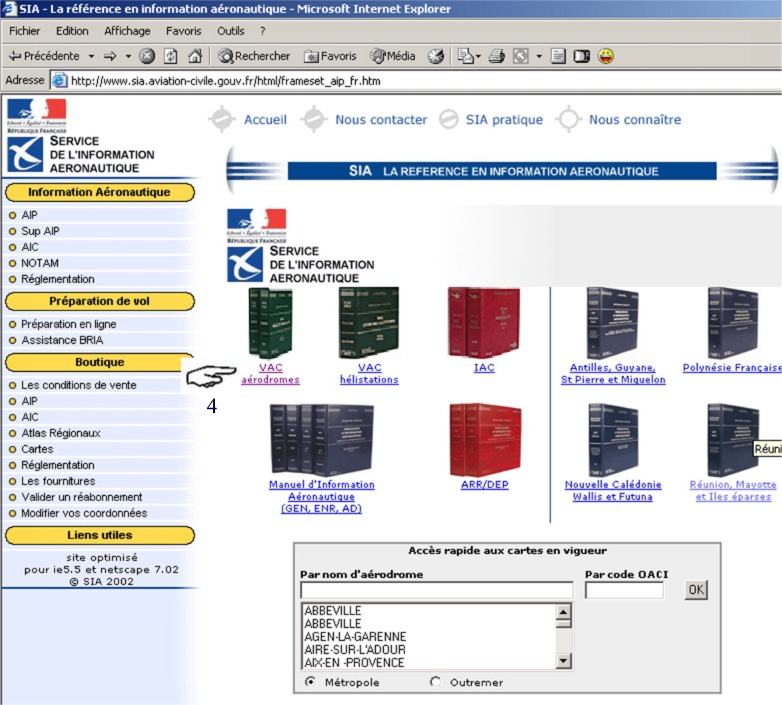Viewport: 782px width, 705px height.
Task: Click the Liens utiles yellow header
Action: tap(99, 535)
